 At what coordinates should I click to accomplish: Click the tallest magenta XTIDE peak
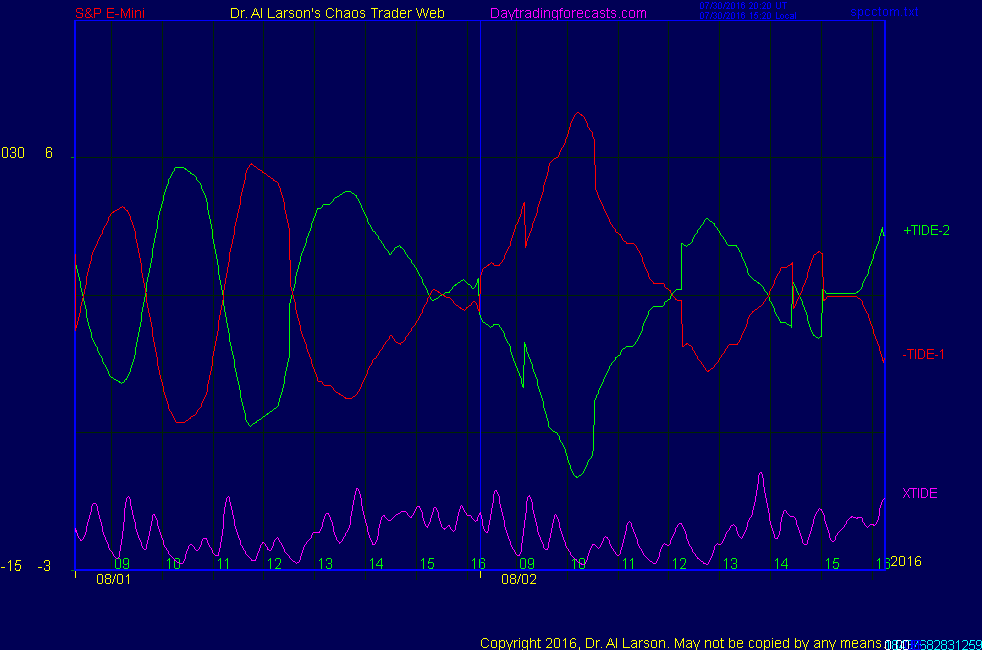point(761,474)
